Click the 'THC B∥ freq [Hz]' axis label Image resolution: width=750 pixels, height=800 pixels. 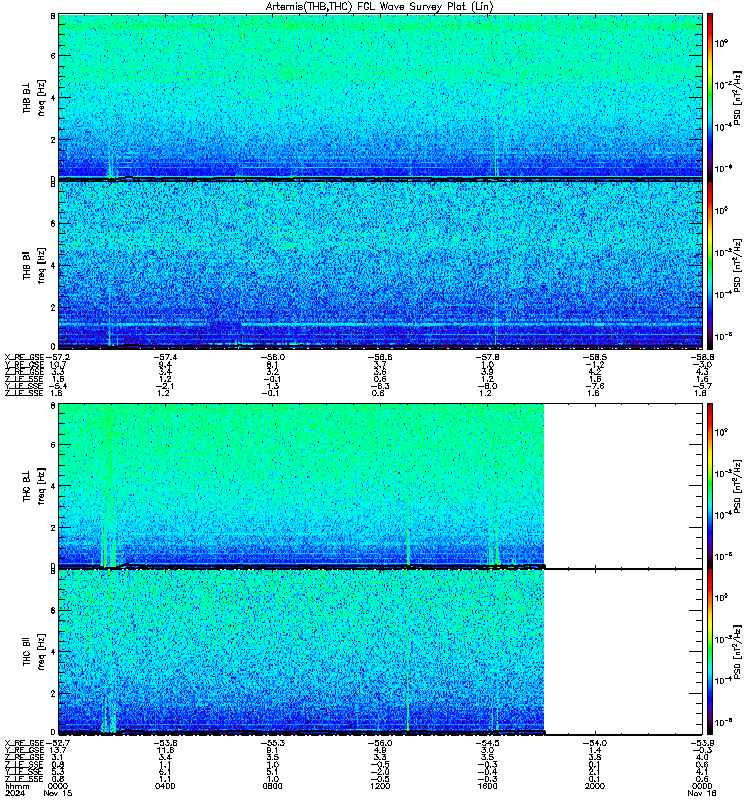34,652
